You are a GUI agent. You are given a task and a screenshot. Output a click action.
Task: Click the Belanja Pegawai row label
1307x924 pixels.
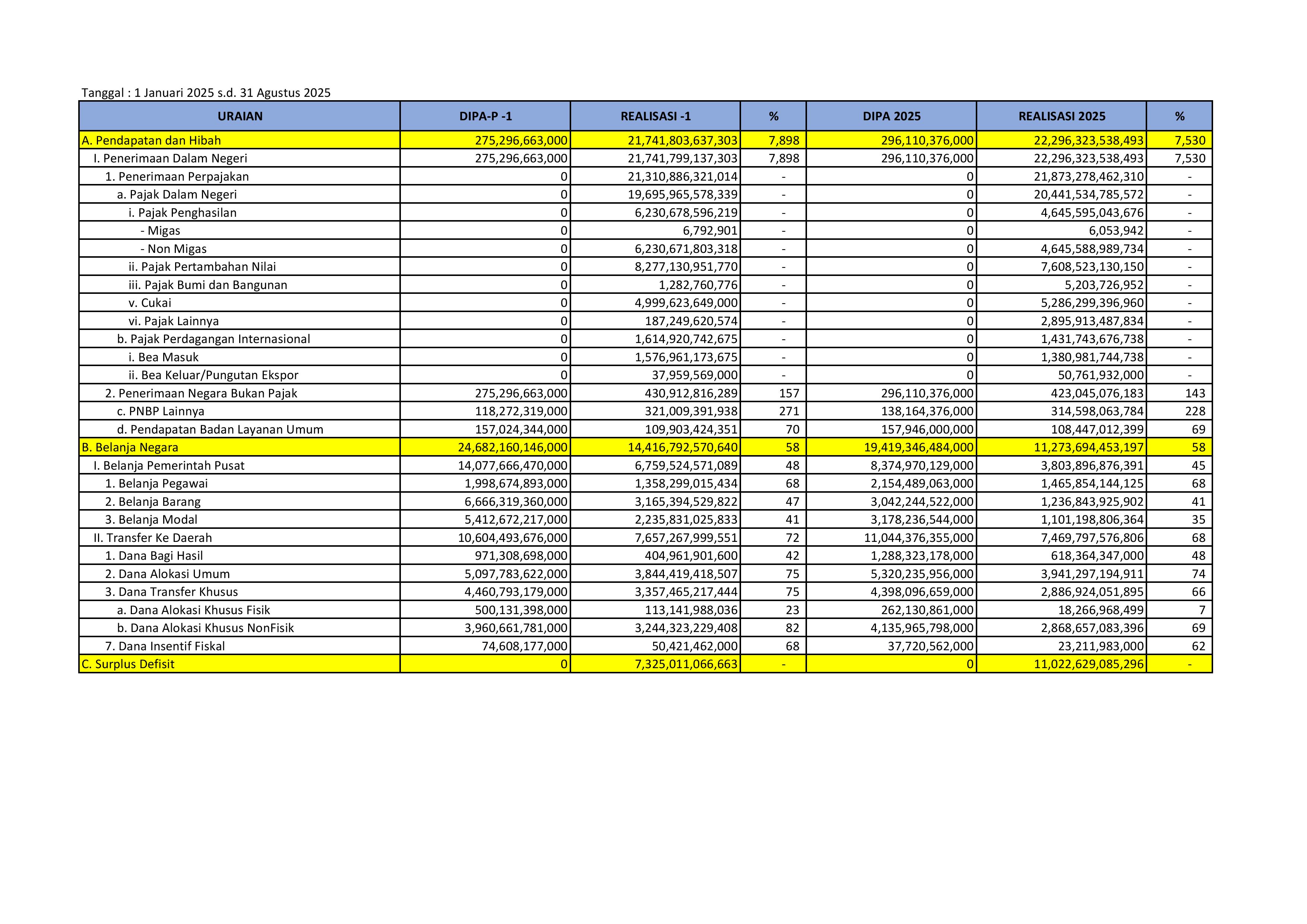pos(156,484)
